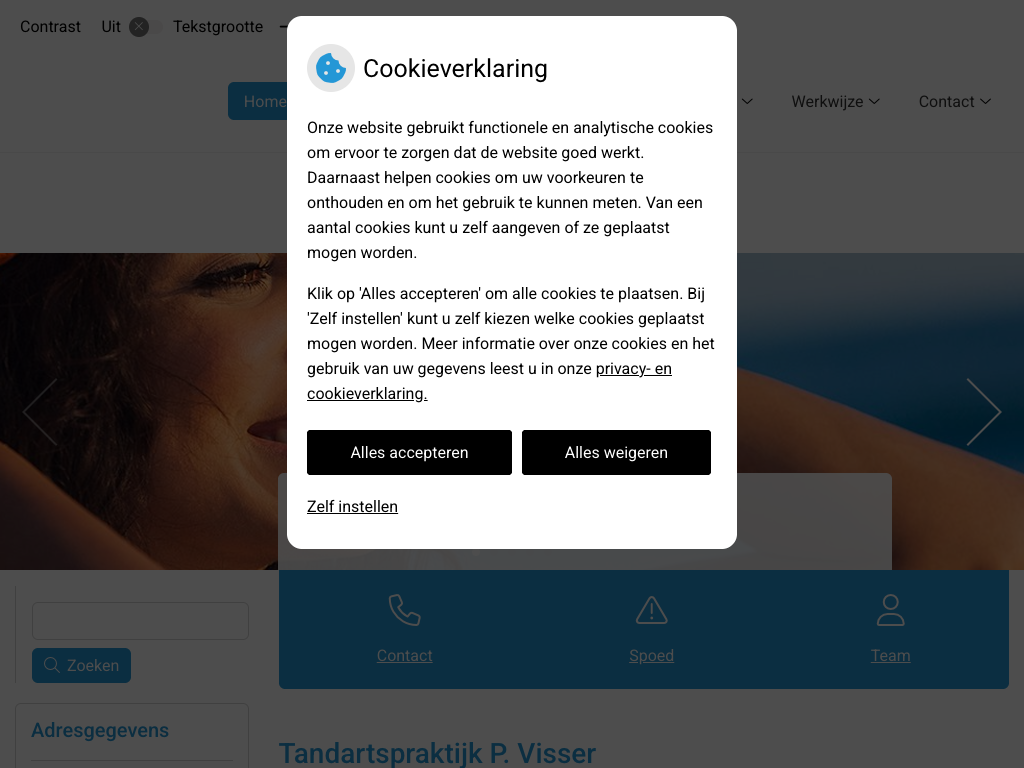Open the Spoed quick link
Viewport: 1024px width, 768px height.
click(x=651, y=655)
